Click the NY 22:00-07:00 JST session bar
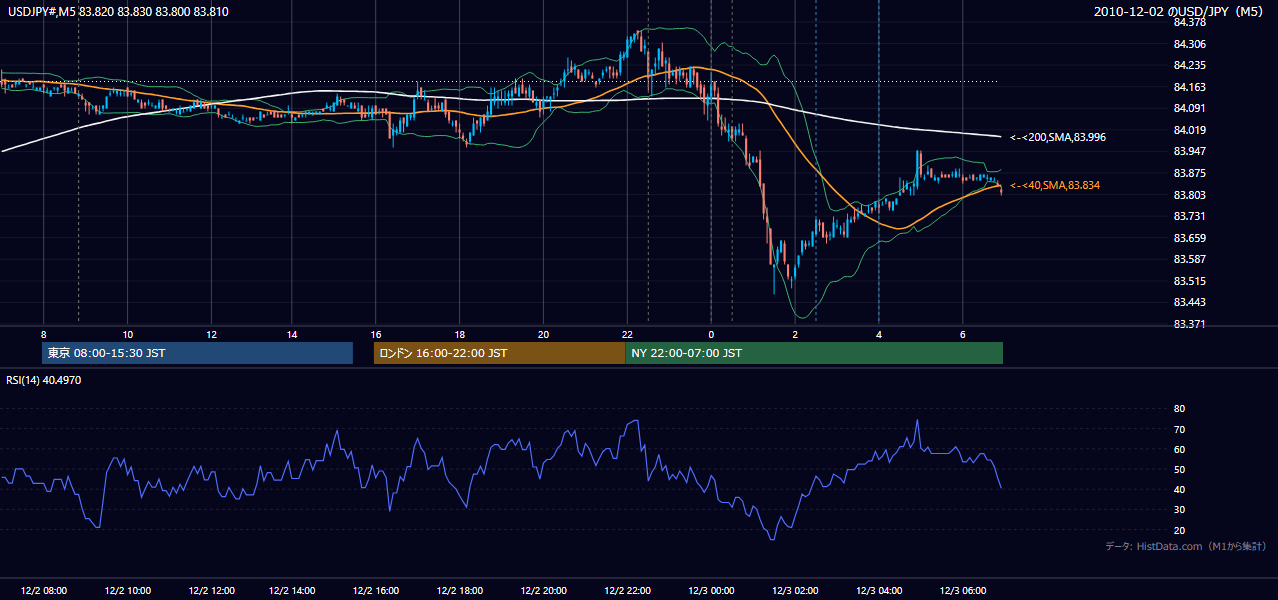The width and height of the screenshot is (1278, 600). pos(814,353)
